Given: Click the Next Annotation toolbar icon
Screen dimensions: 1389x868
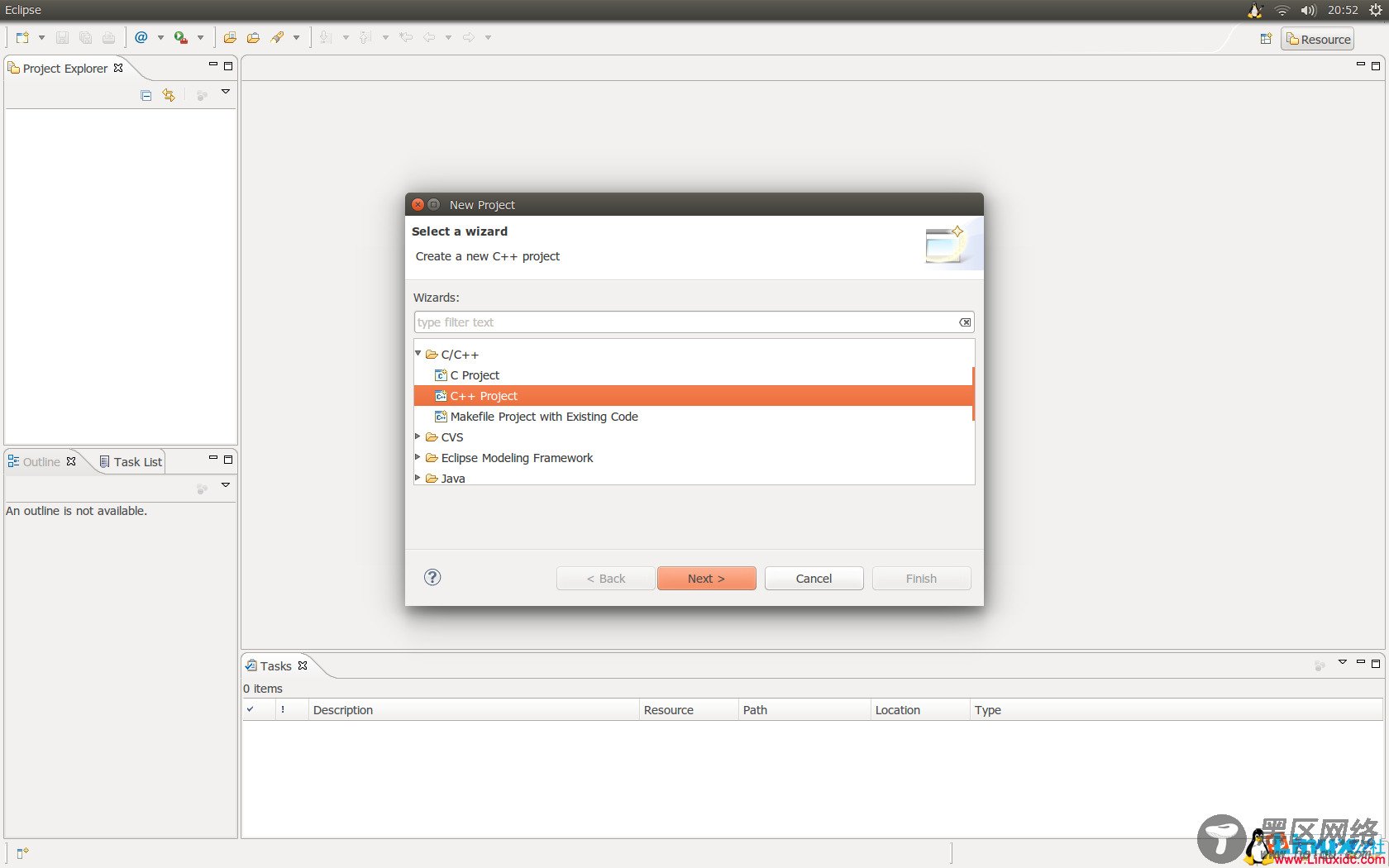Looking at the screenshot, I should tap(326, 38).
